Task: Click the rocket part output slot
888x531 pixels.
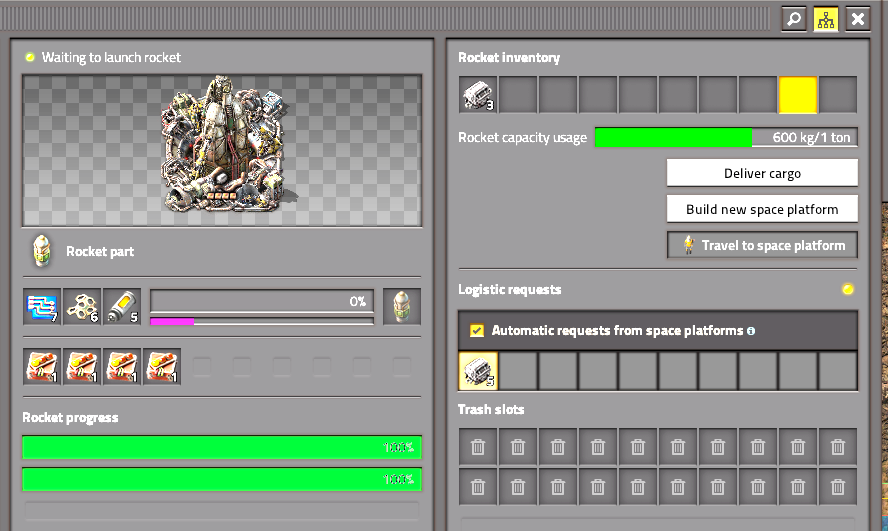Action: point(402,307)
